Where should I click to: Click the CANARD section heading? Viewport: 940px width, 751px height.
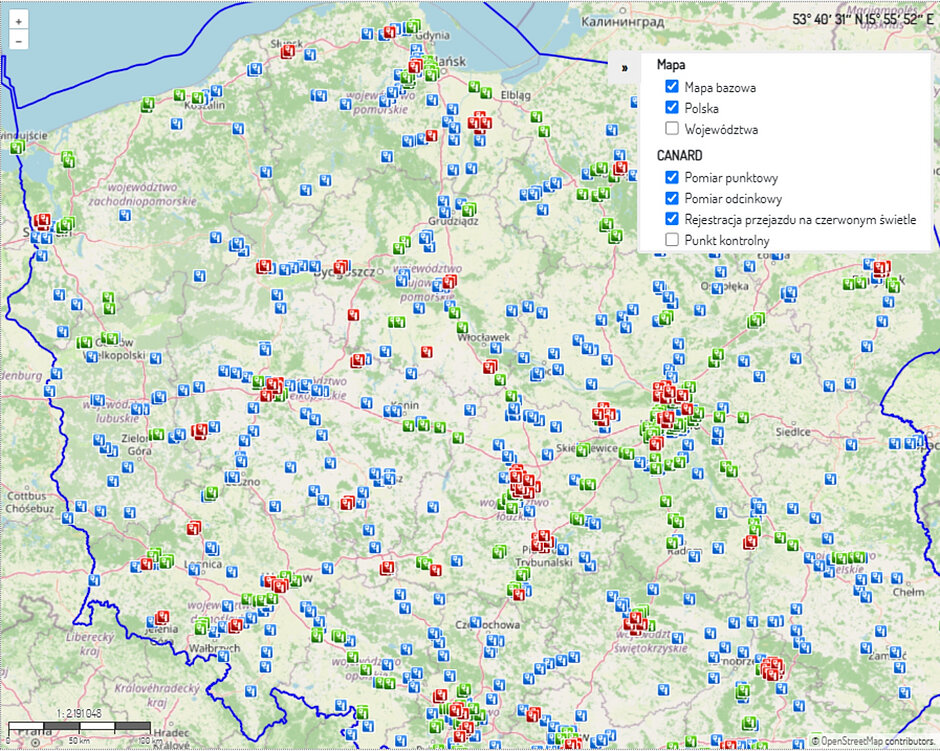click(679, 155)
